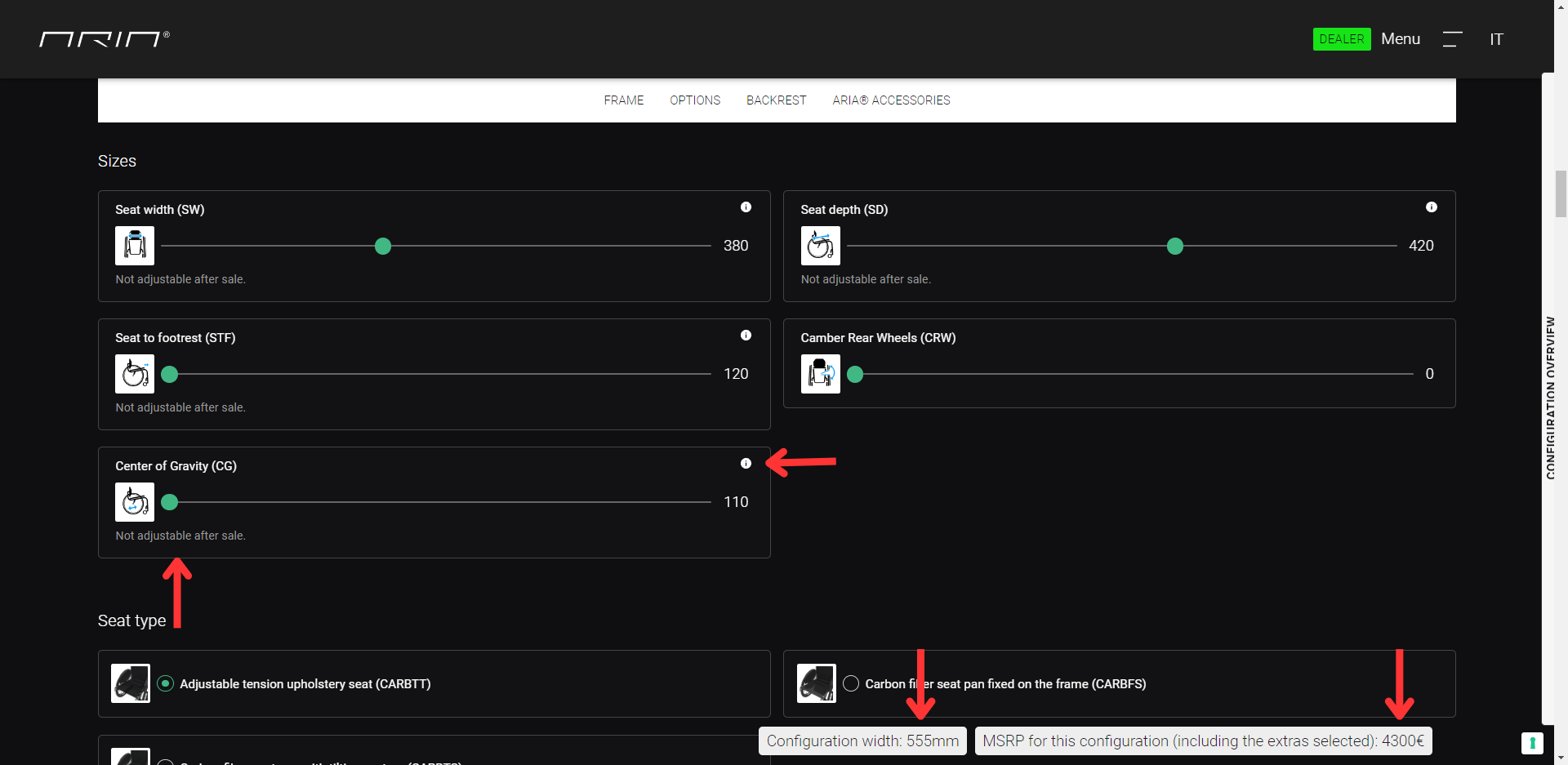Click the adjustable tension seat thumbnail
Viewport: 1568px width, 765px height.
click(131, 683)
